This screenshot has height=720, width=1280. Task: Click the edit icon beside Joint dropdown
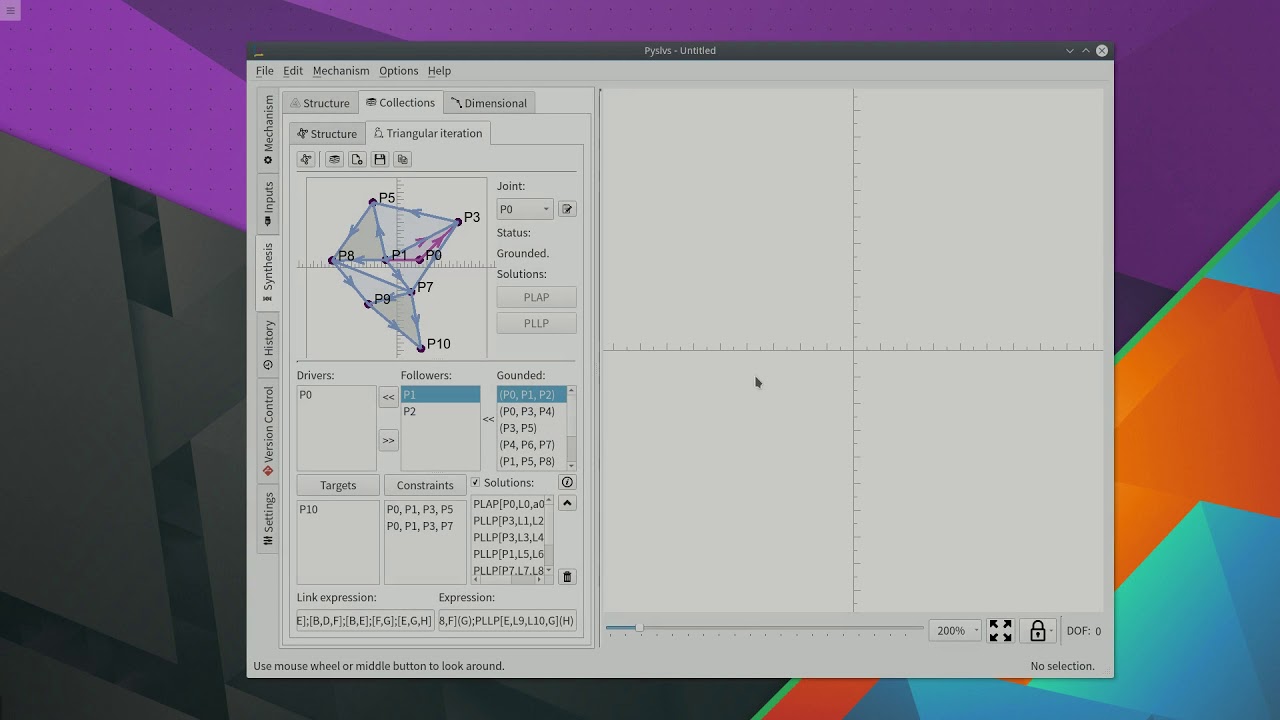click(567, 209)
